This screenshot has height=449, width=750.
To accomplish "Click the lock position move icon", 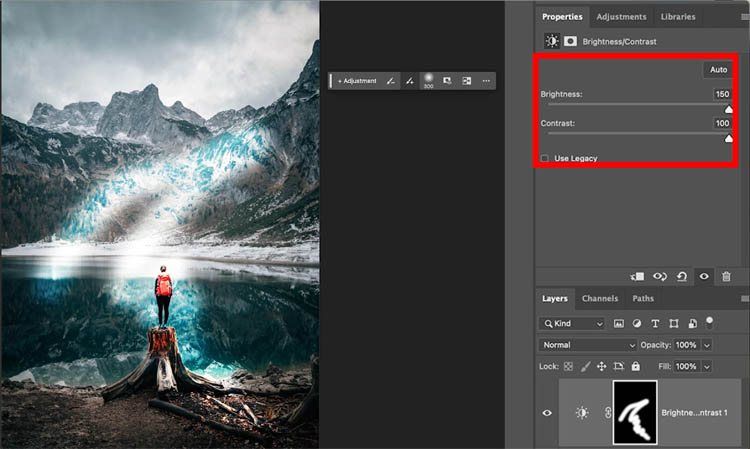I will (602, 367).
